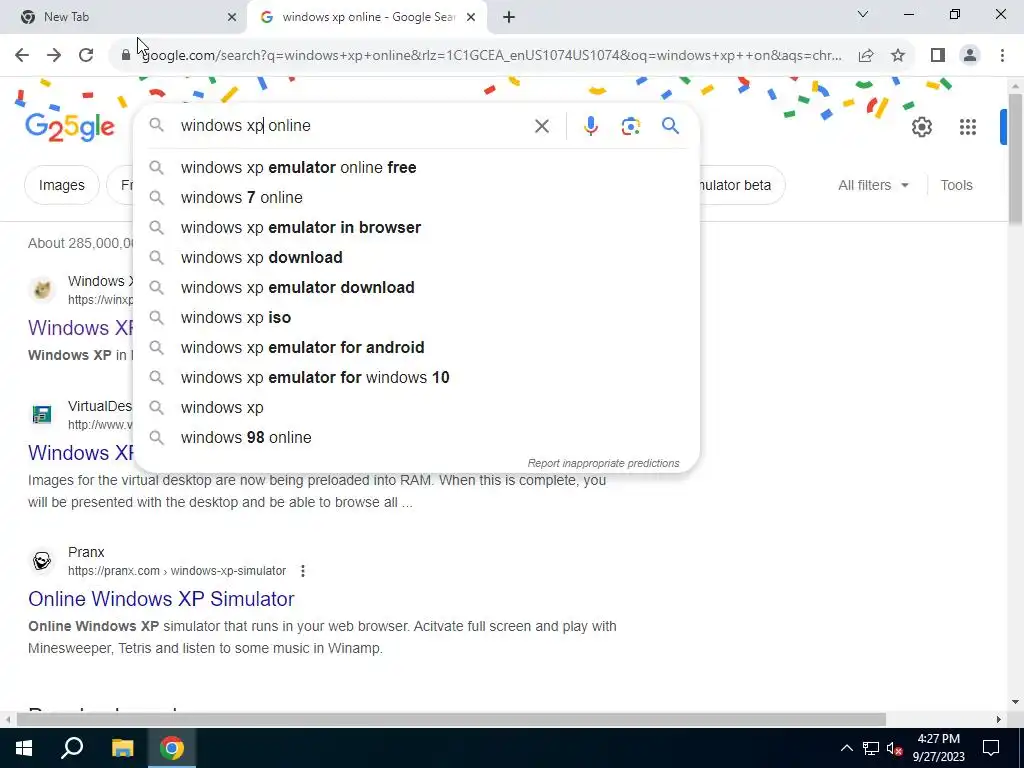Search by image with camera lens icon
Image resolution: width=1024 pixels, height=768 pixels.
coord(630,126)
